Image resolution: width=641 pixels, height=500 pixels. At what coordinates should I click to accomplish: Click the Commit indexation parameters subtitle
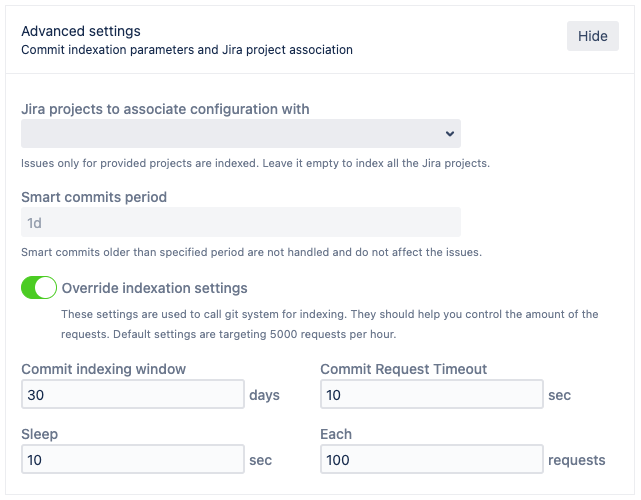coord(187,49)
